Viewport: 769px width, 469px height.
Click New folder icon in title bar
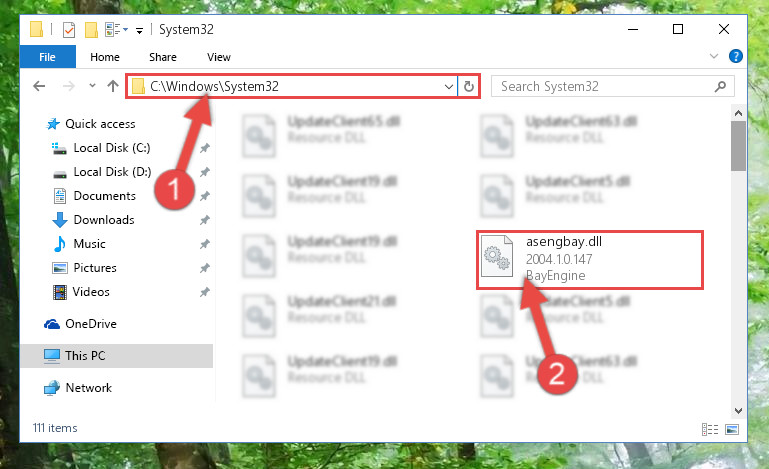point(91,30)
